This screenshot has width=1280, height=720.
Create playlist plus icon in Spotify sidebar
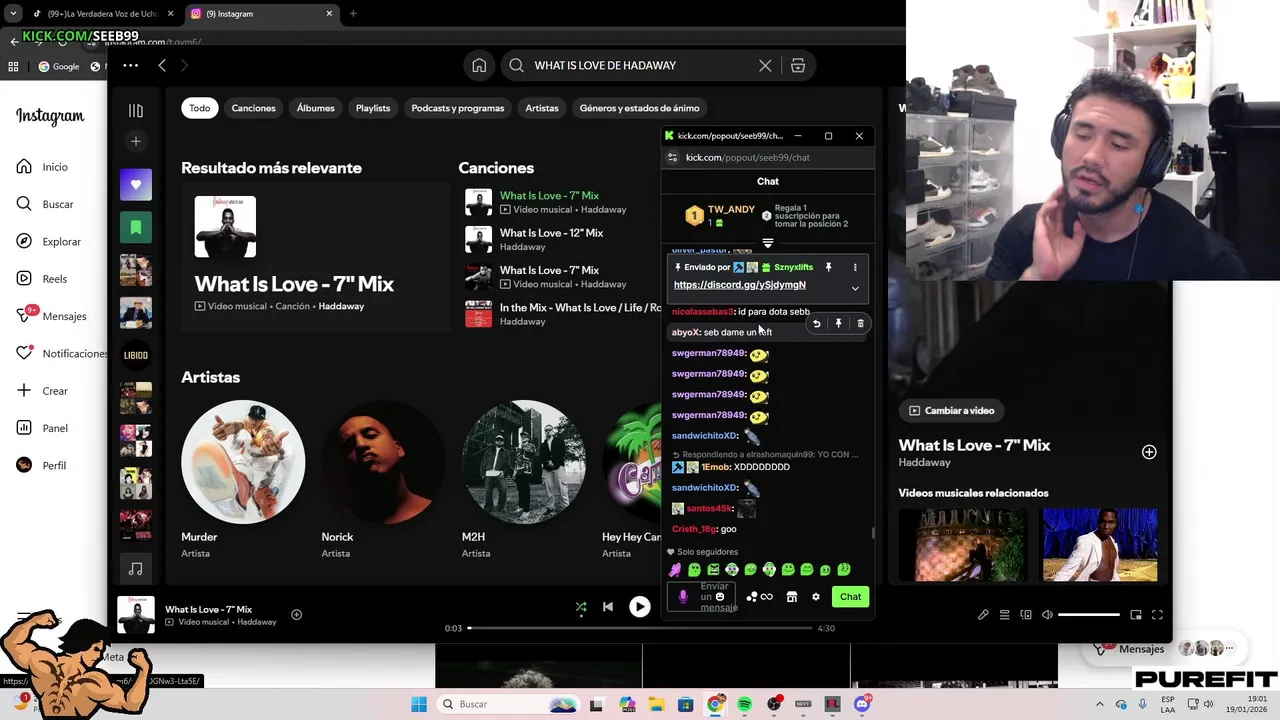(x=136, y=141)
